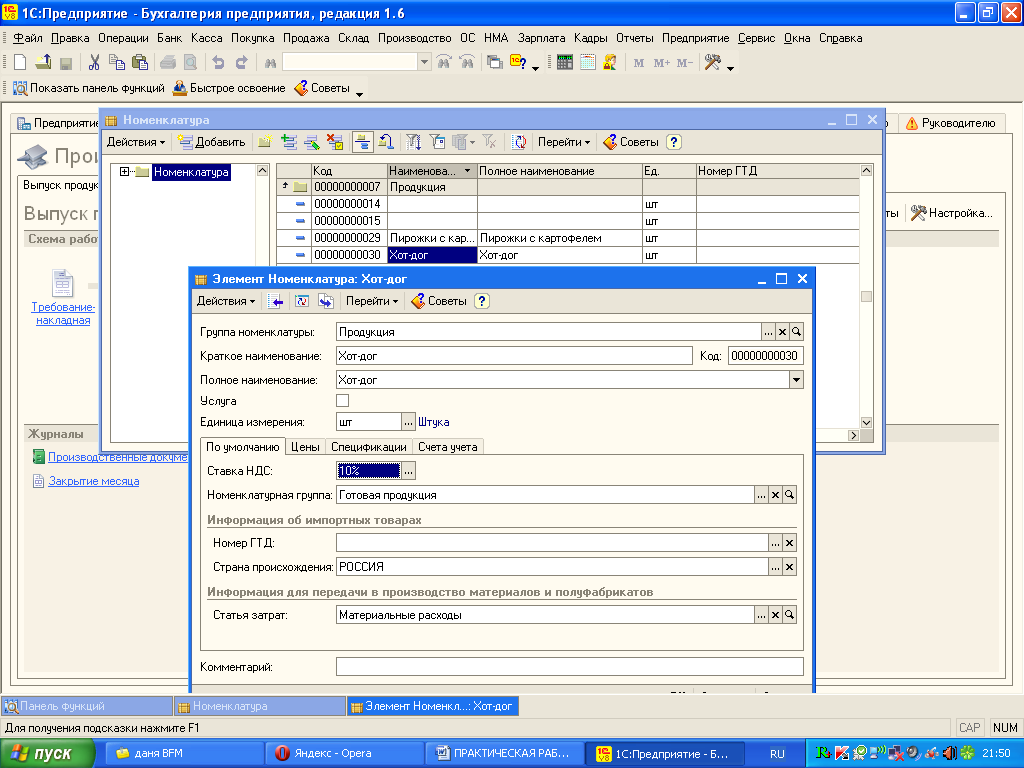The image size is (1024, 768).
Task: Open the Действия dropdown in Номенклатура window
Action: pos(136,142)
